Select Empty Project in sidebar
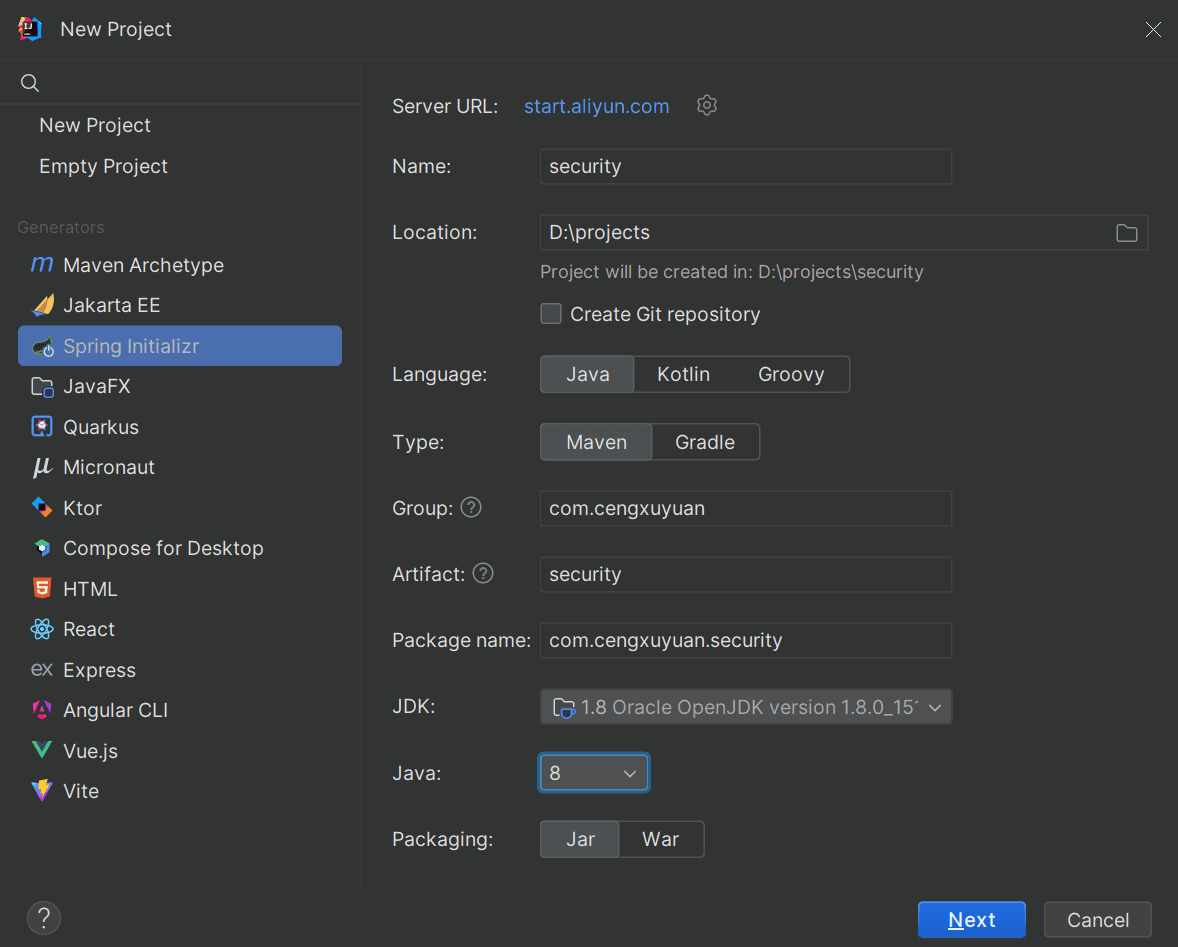This screenshot has width=1178, height=947. 103,166
